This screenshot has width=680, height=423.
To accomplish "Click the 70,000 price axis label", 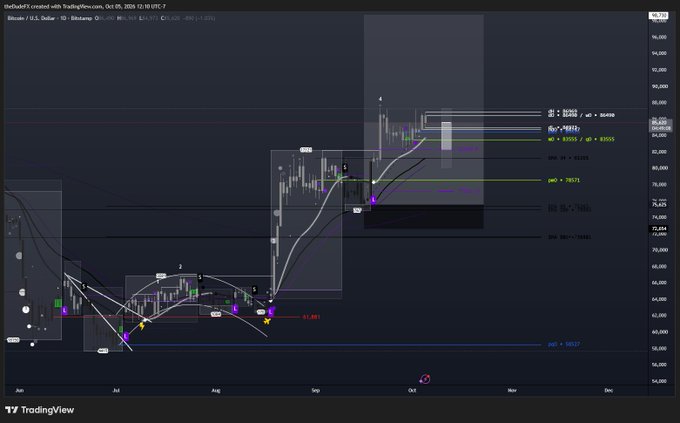I will click(x=659, y=250).
